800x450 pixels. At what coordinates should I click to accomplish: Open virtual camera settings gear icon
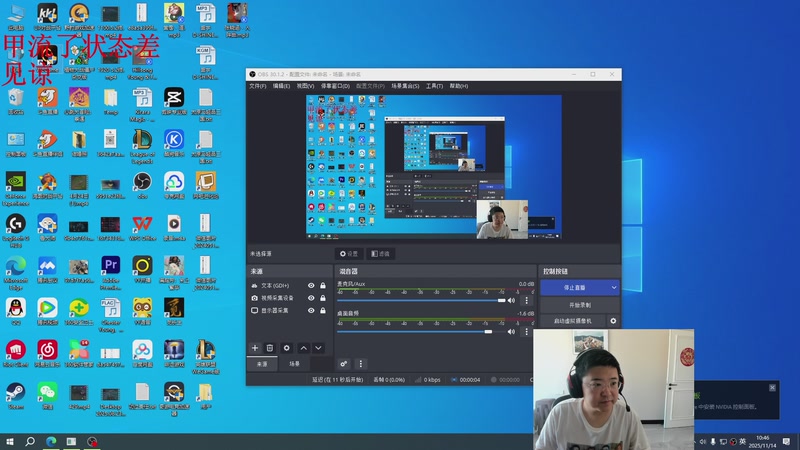613,321
